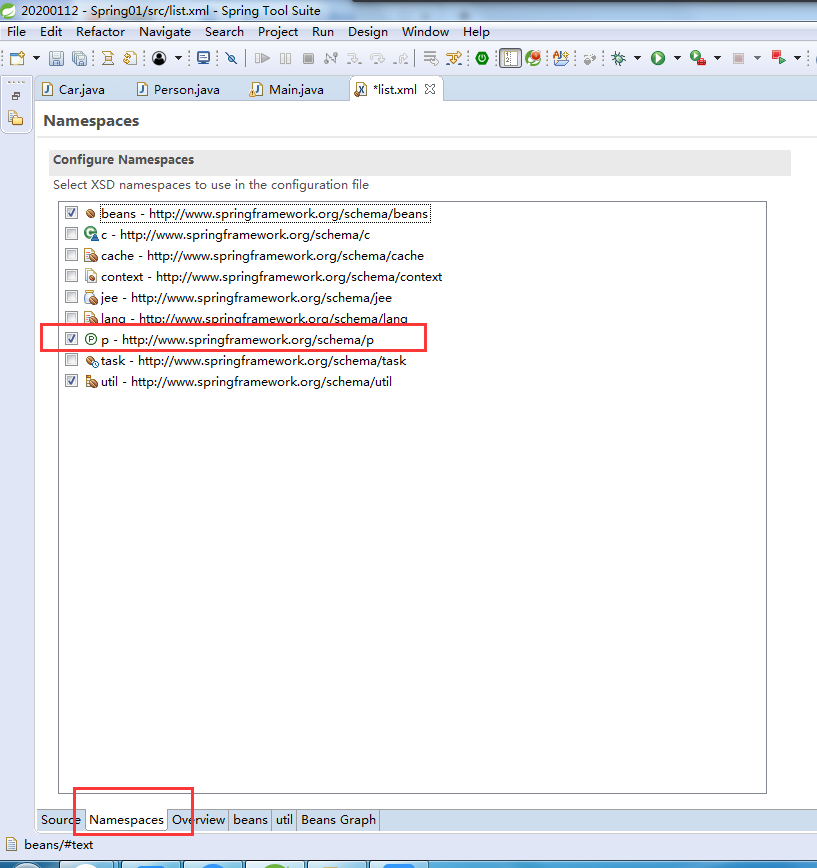This screenshot has width=817, height=868.
Task: Open the Package Explorer icon in left sidebar
Action: pyautogui.click(x=16, y=117)
